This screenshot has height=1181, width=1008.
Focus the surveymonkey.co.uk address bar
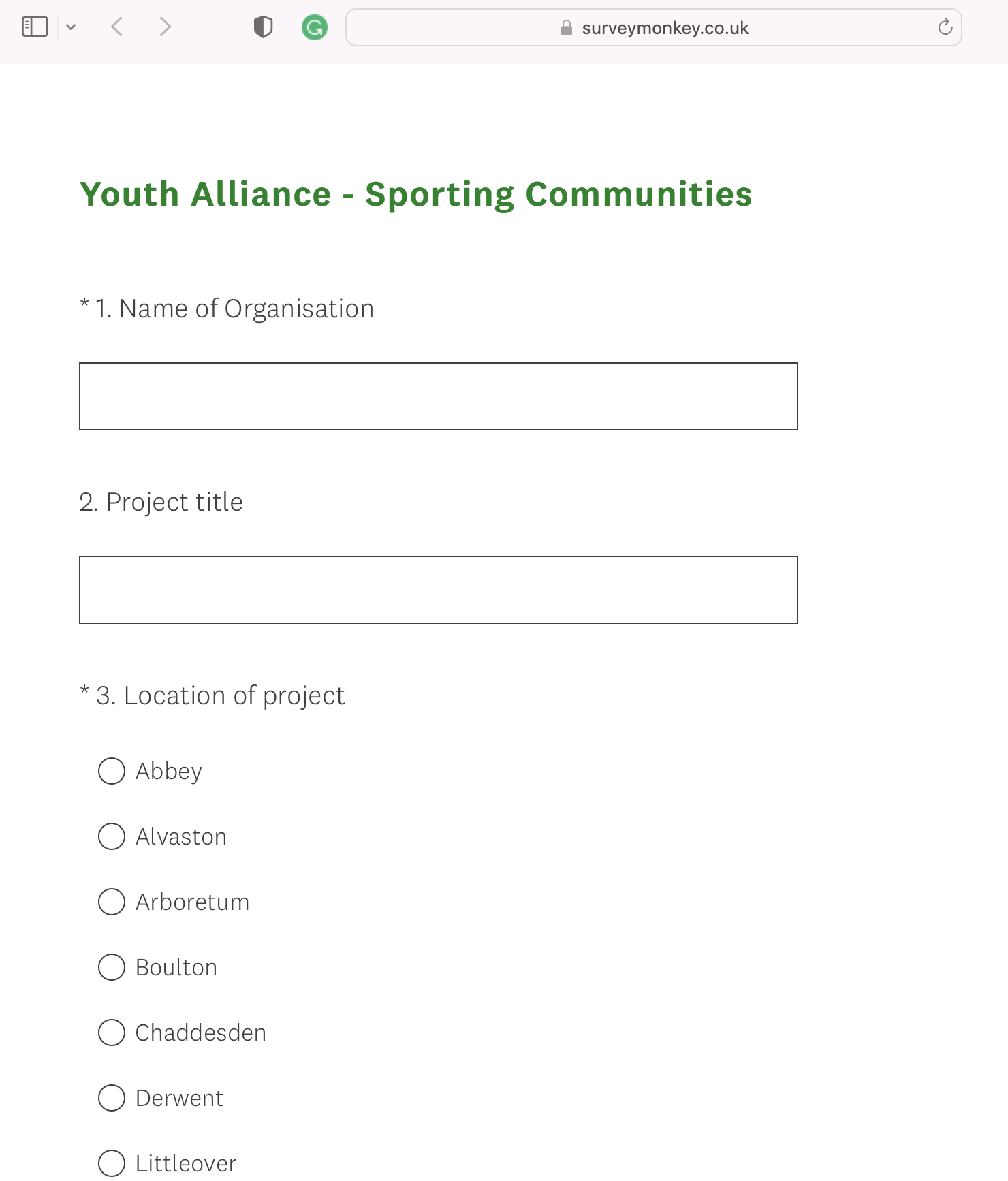(x=654, y=27)
